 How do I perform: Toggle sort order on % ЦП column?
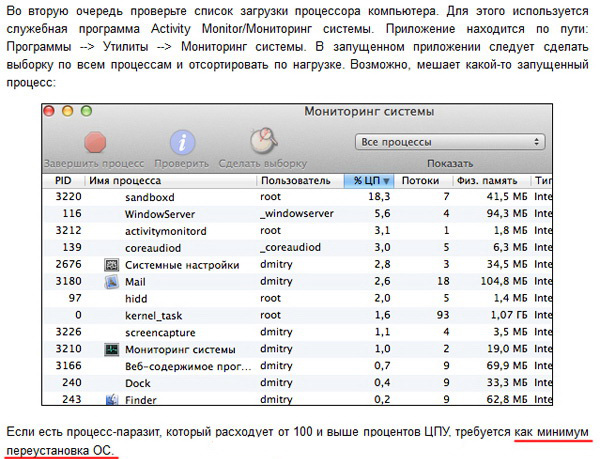370,181
